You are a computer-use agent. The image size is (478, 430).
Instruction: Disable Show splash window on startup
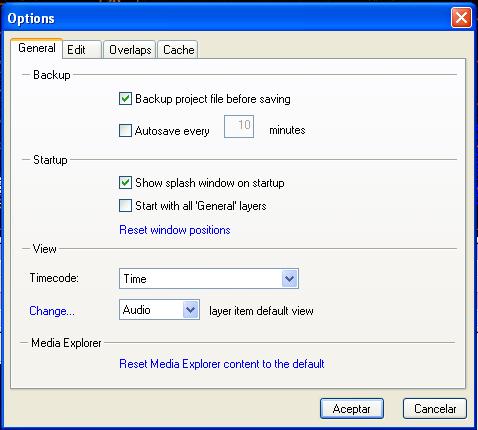click(x=125, y=183)
